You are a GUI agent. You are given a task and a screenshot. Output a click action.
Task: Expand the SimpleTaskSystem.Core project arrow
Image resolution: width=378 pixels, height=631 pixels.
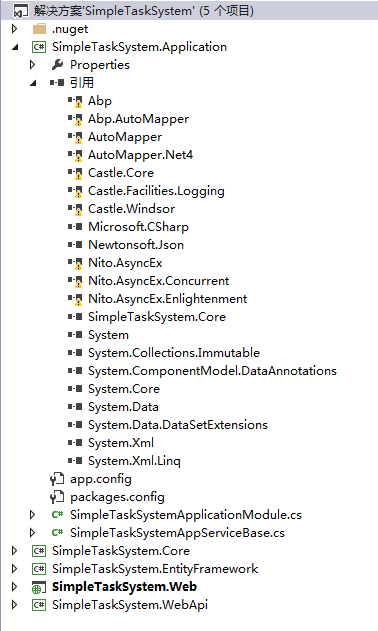point(14,551)
